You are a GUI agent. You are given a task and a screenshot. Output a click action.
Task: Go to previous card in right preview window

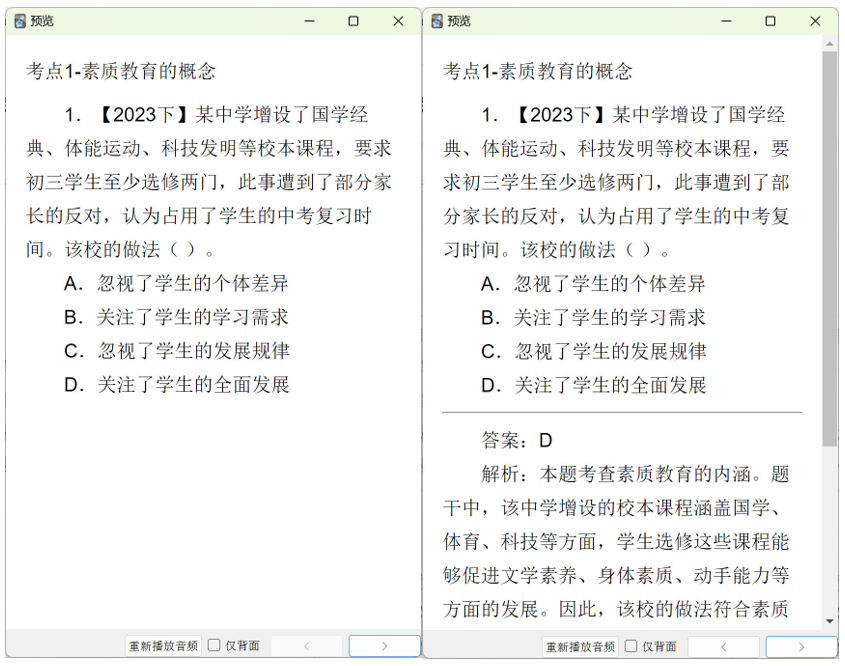click(x=724, y=646)
